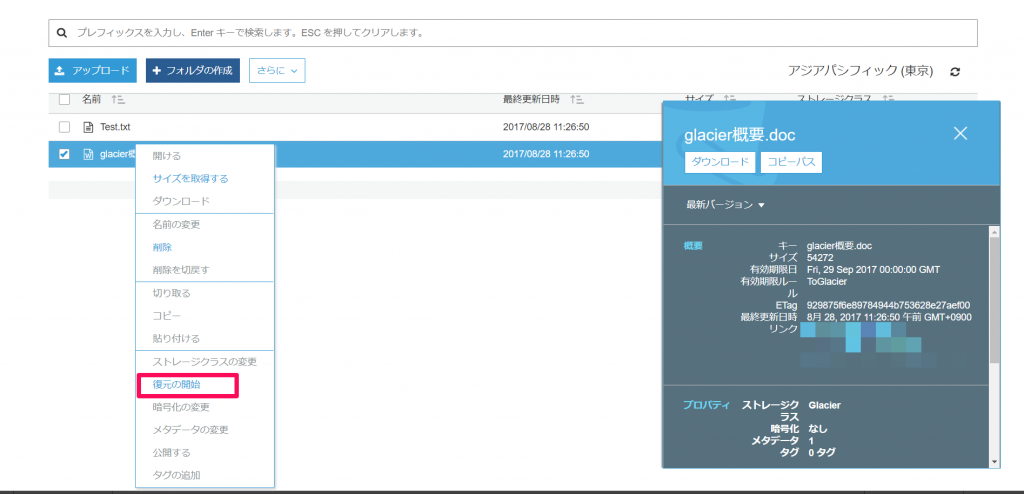
Task: Click the scrollbar down arrow in panel
Action: pyautogui.click(x=995, y=462)
